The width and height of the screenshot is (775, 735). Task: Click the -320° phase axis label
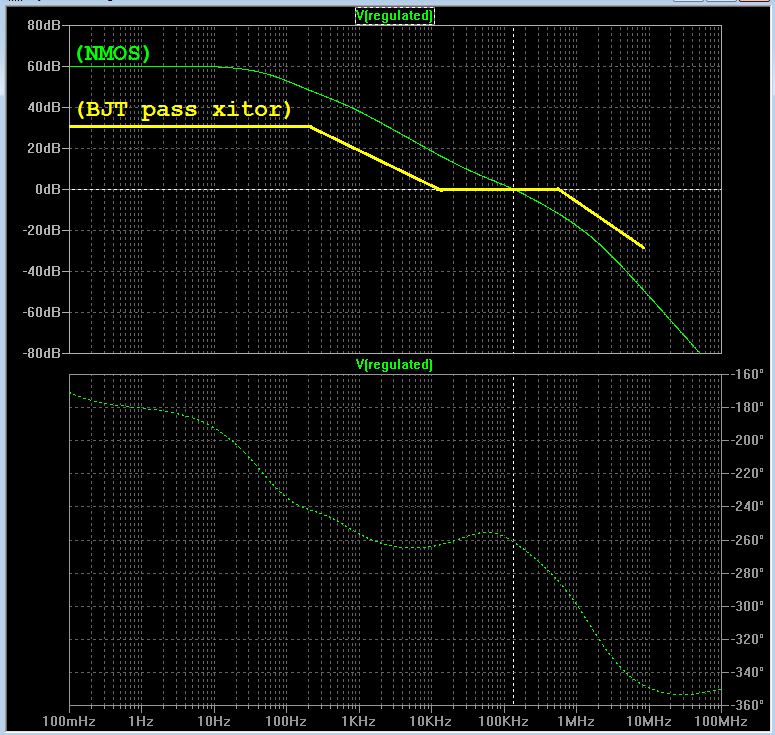click(x=747, y=640)
